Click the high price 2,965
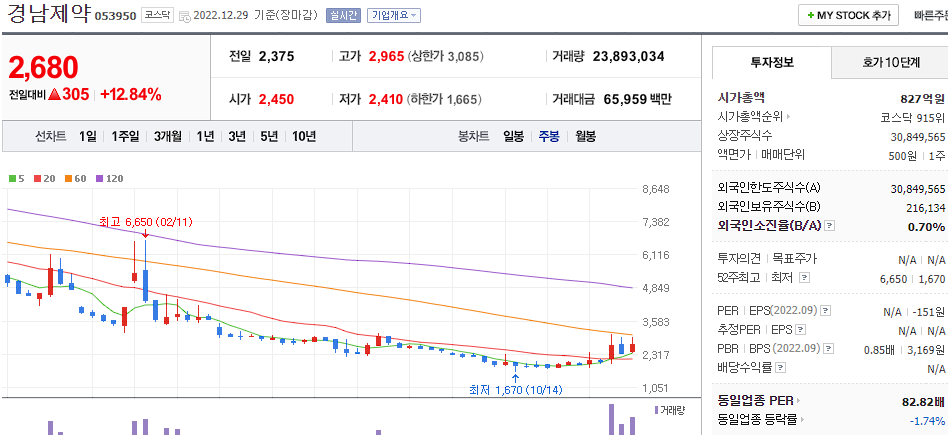 (386, 56)
